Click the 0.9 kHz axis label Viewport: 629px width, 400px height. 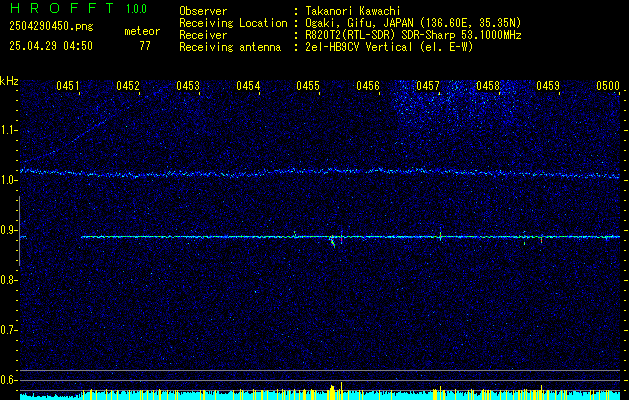click(x=8, y=230)
